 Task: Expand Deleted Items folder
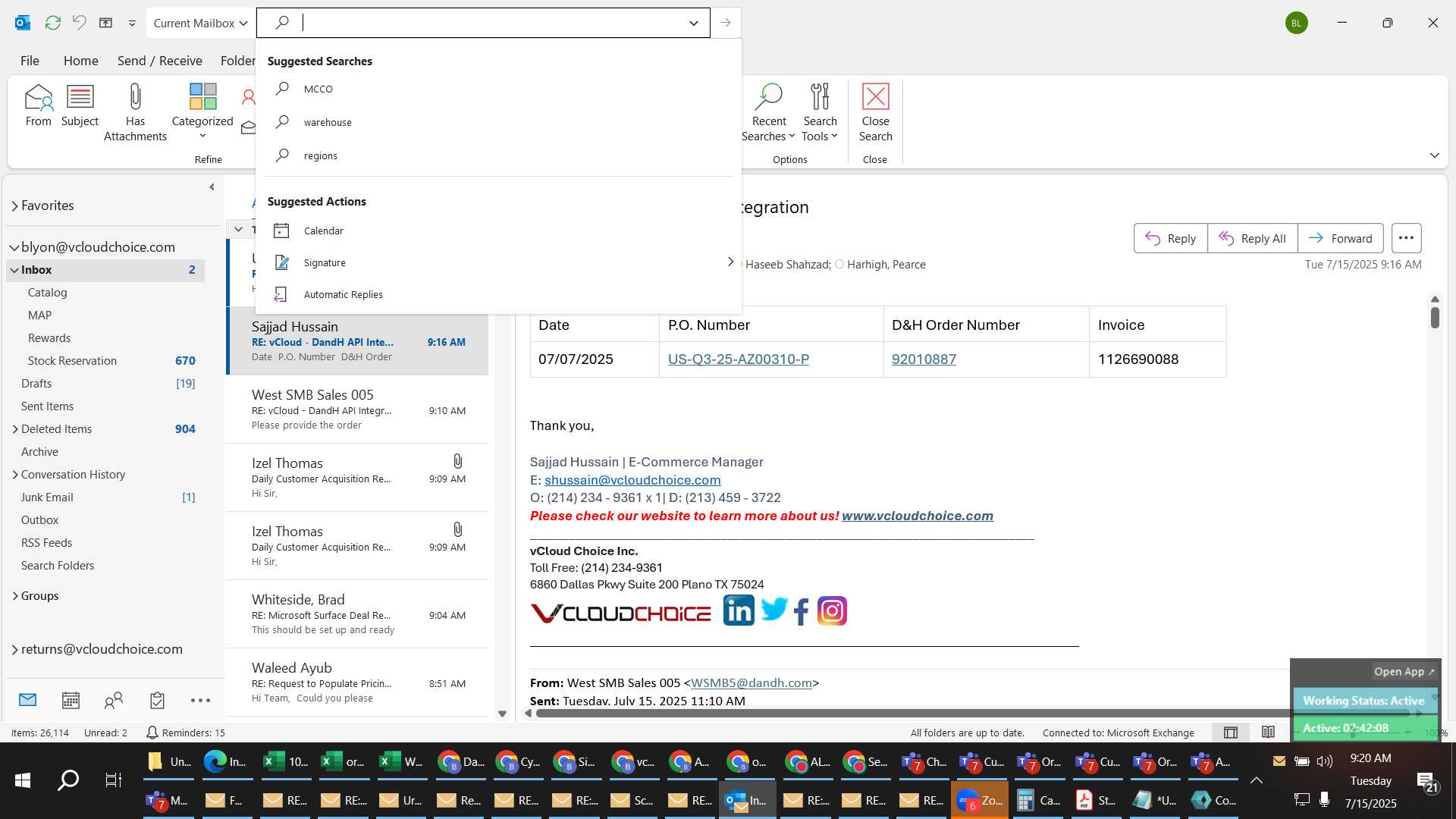click(x=15, y=429)
